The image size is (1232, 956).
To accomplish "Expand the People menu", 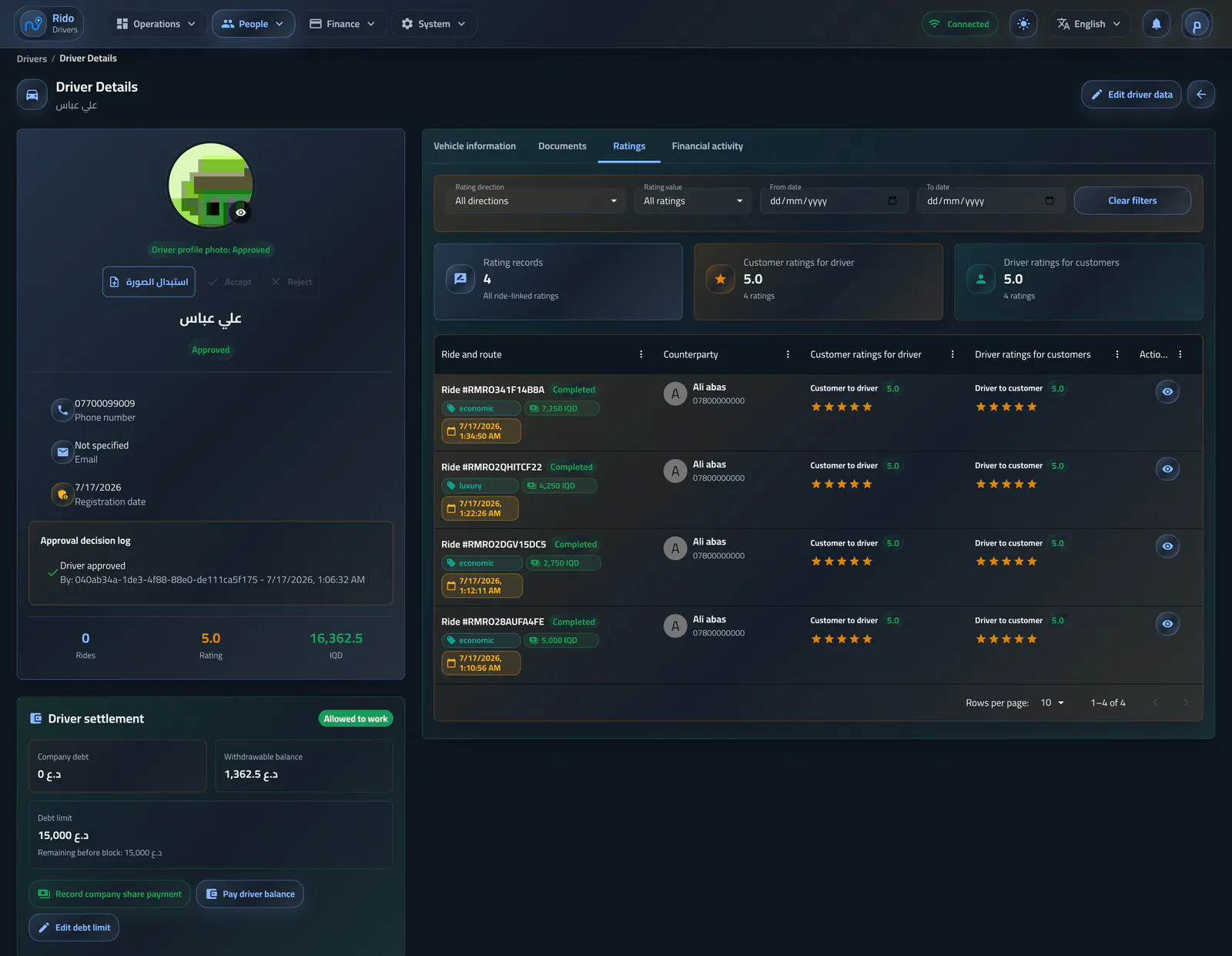I will (x=253, y=24).
